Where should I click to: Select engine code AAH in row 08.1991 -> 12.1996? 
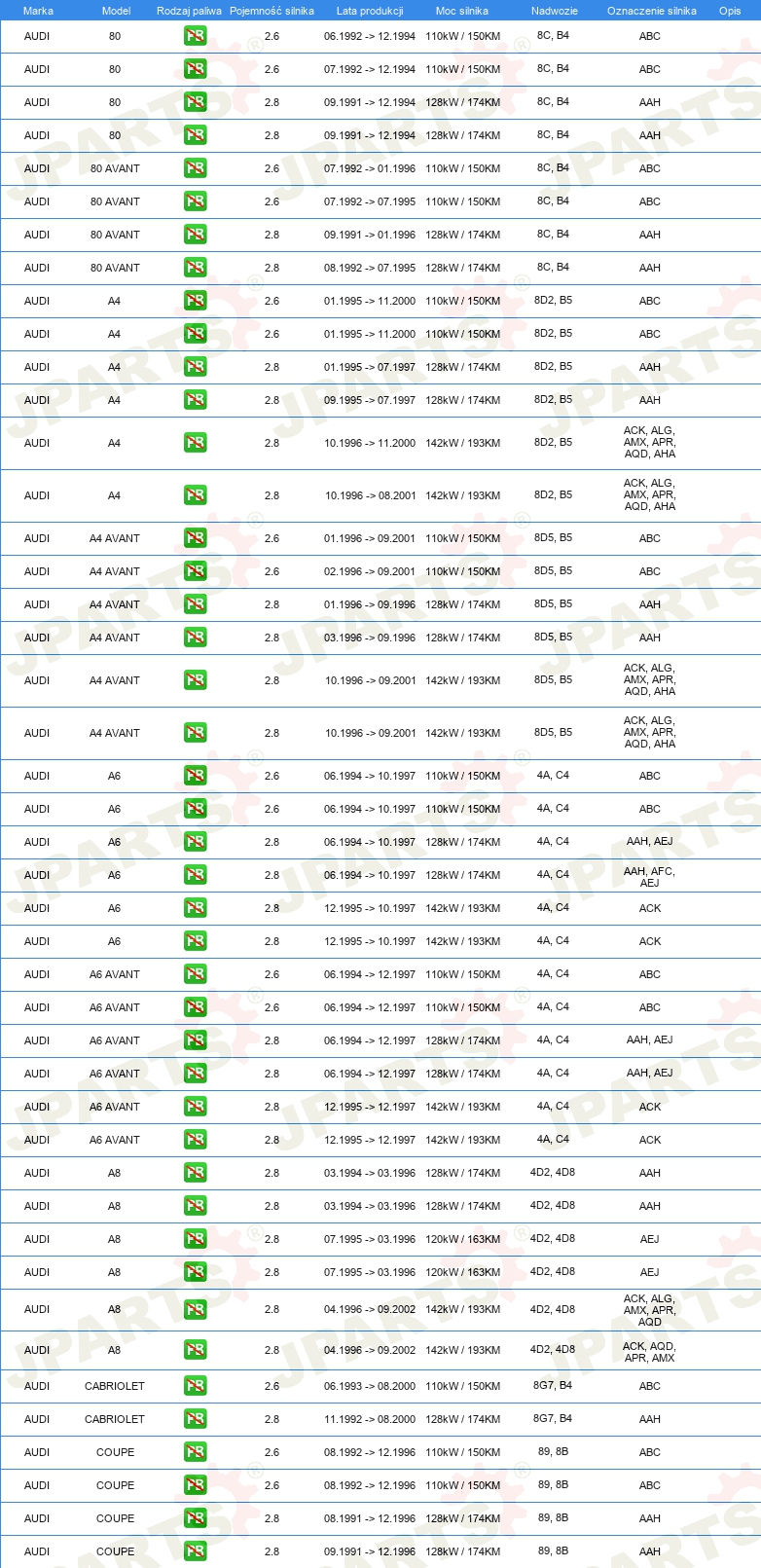[x=650, y=1518]
